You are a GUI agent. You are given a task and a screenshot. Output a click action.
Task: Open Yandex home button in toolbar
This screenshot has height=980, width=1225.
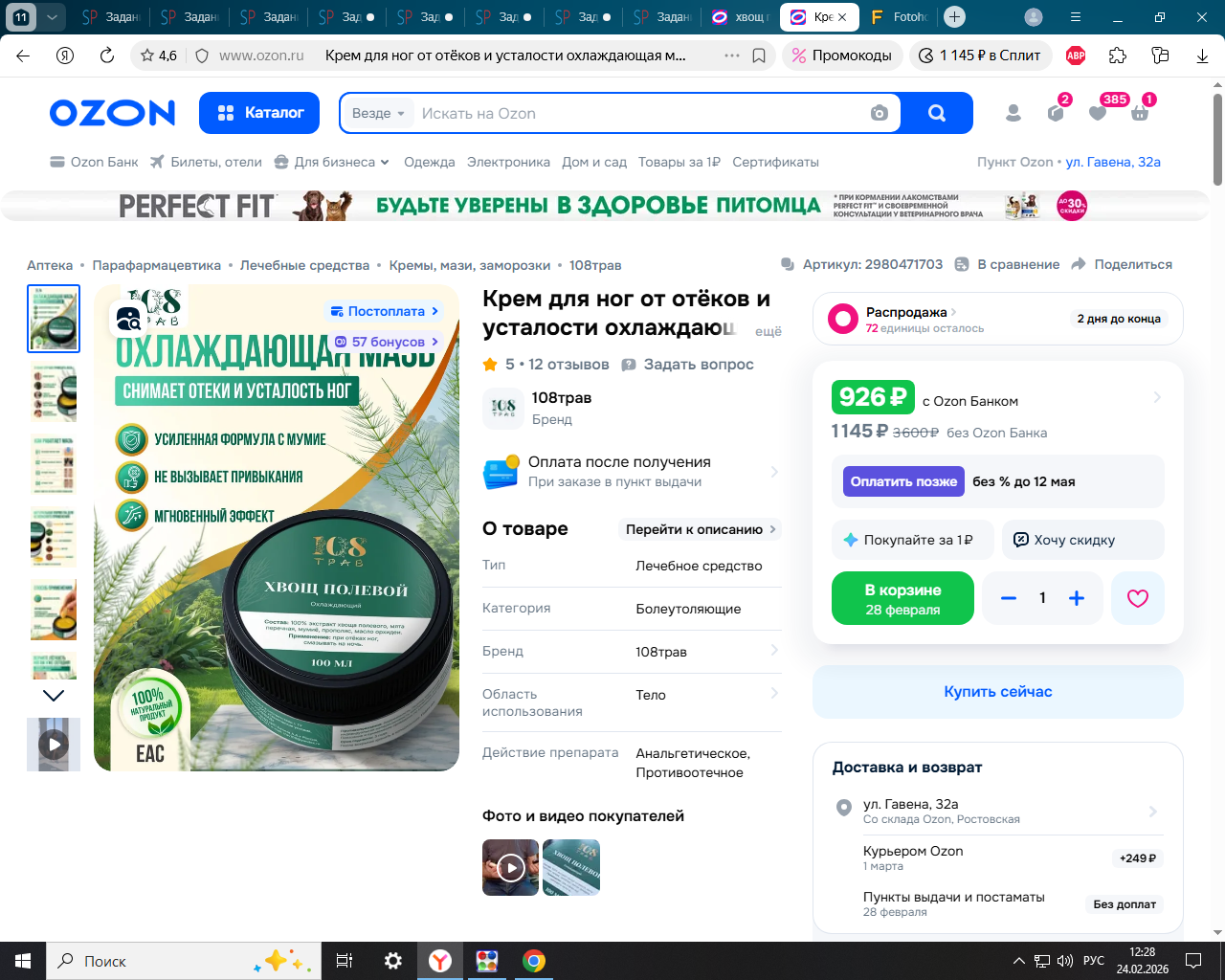coord(65,56)
